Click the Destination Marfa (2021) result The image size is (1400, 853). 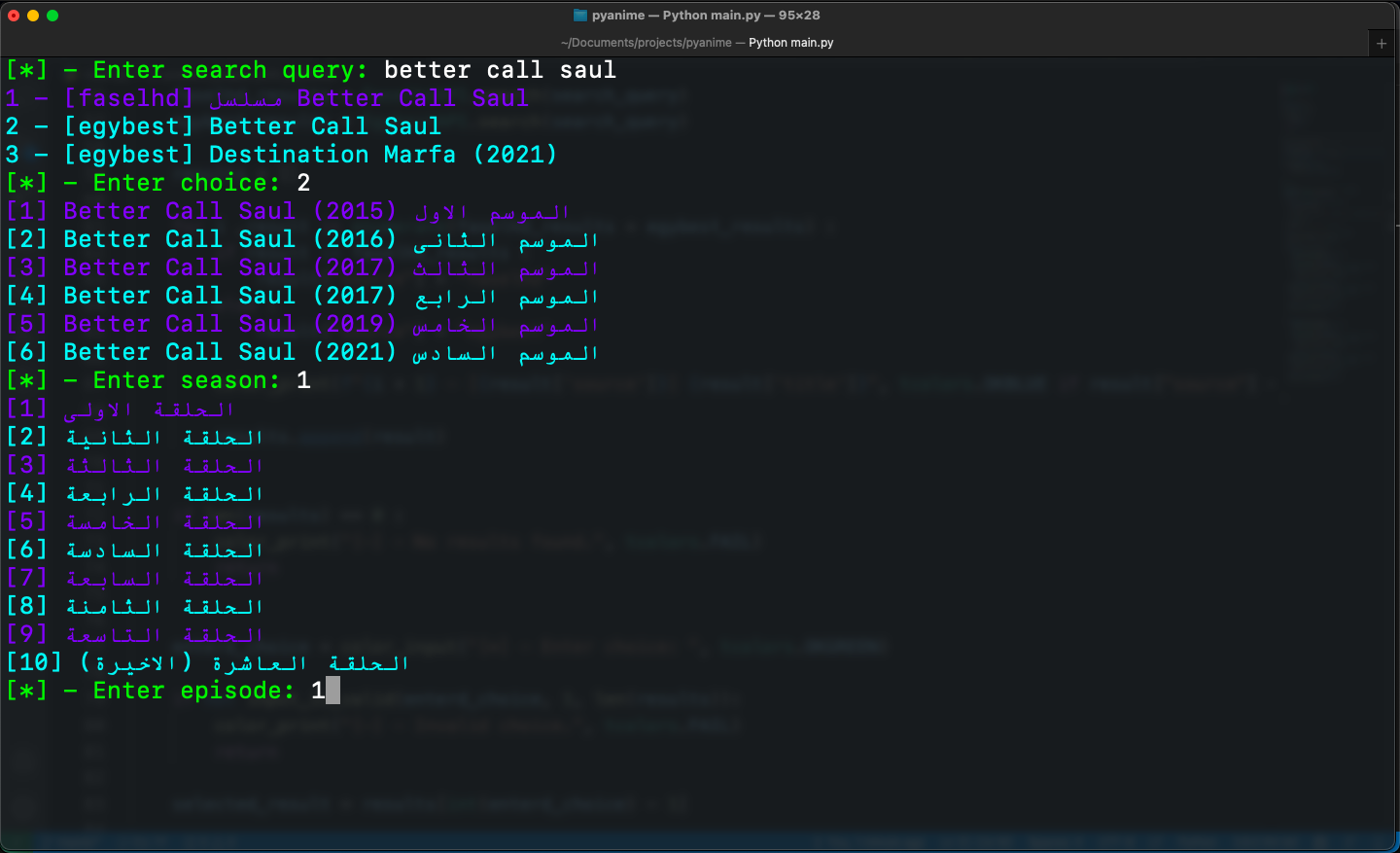point(282,155)
